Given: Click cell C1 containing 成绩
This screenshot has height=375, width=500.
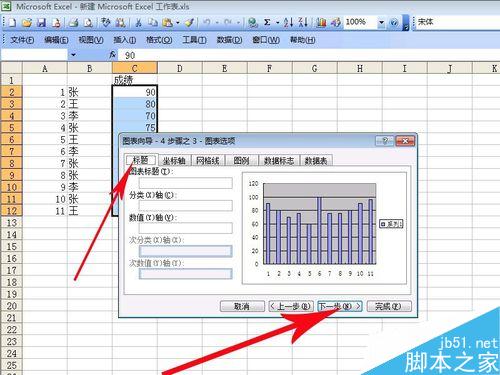Looking at the screenshot, I should tap(135, 80).
